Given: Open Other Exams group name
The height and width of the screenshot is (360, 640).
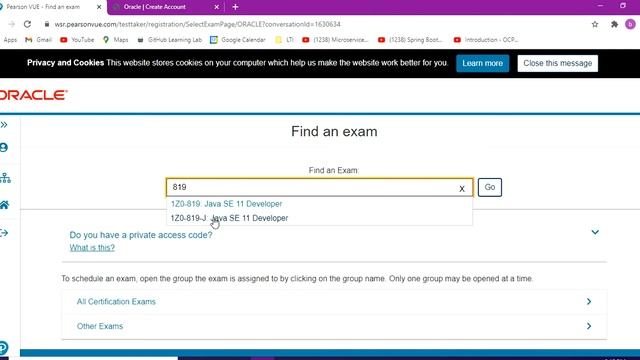Looking at the screenshot, I should point(100,326).
